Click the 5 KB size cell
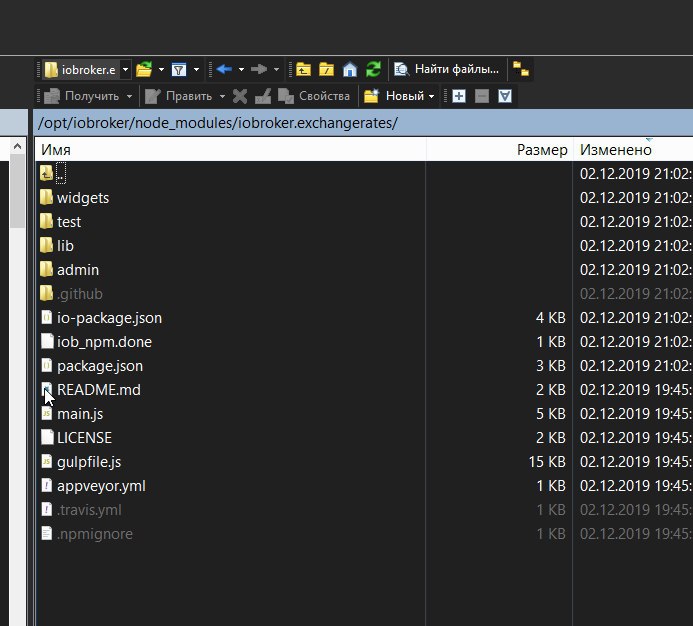 550,414
